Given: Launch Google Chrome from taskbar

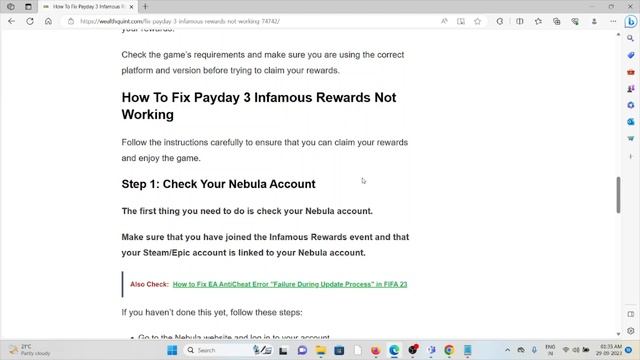Looking at the screenshot, I should (449, 350).
